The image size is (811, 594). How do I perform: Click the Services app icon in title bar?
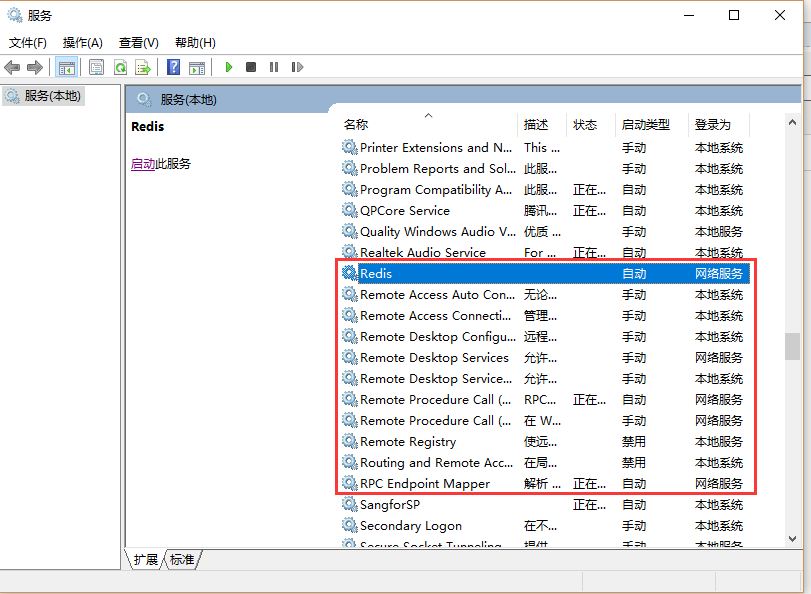point(14,16)
